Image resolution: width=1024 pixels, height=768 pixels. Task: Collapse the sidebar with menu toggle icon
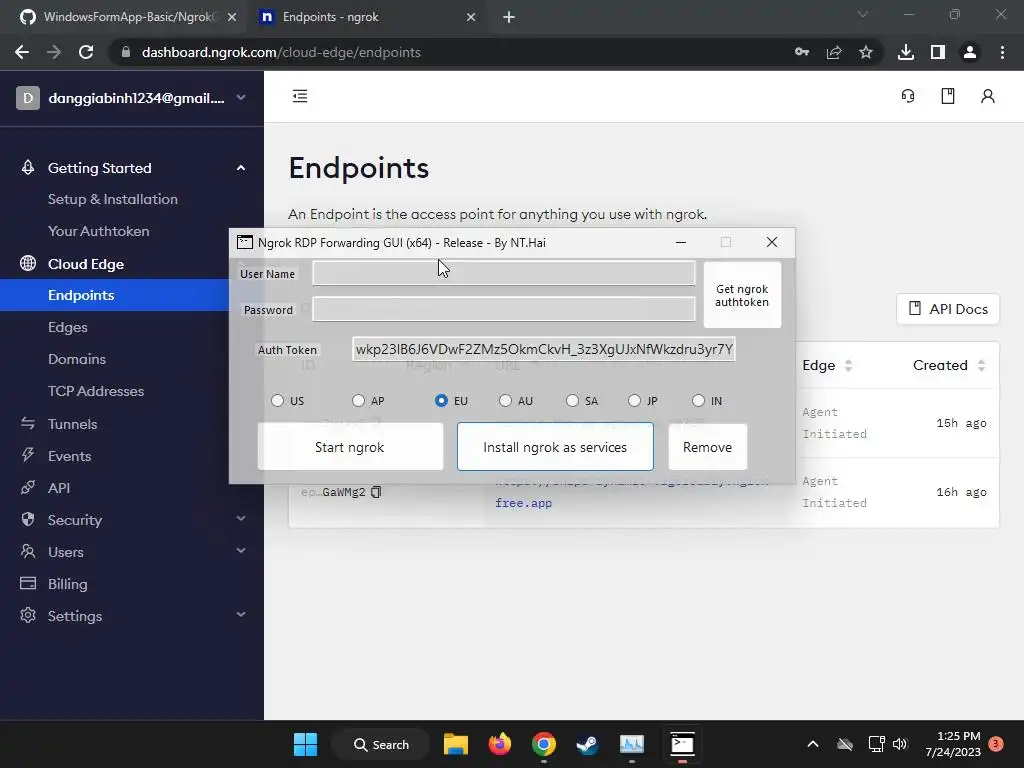click(x=300, y=96)
